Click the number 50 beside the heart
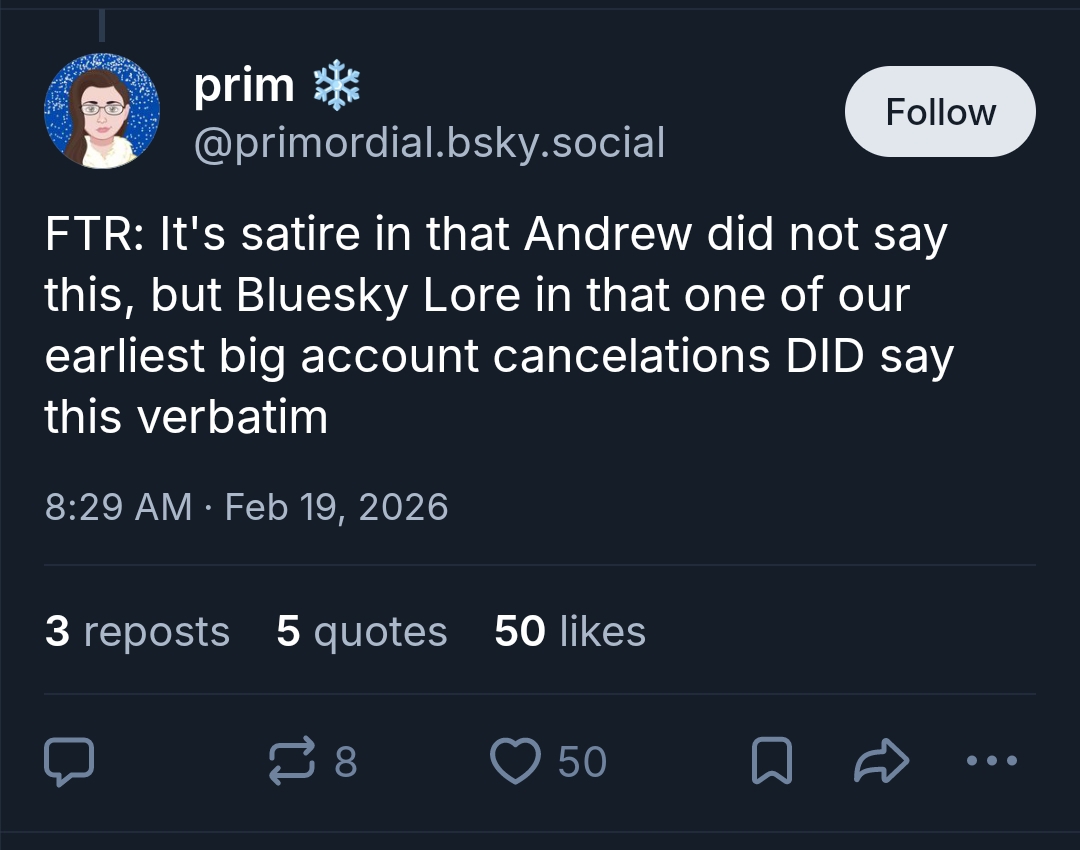The width and height of the screenshot is (1080, 850). pos(582,762)
